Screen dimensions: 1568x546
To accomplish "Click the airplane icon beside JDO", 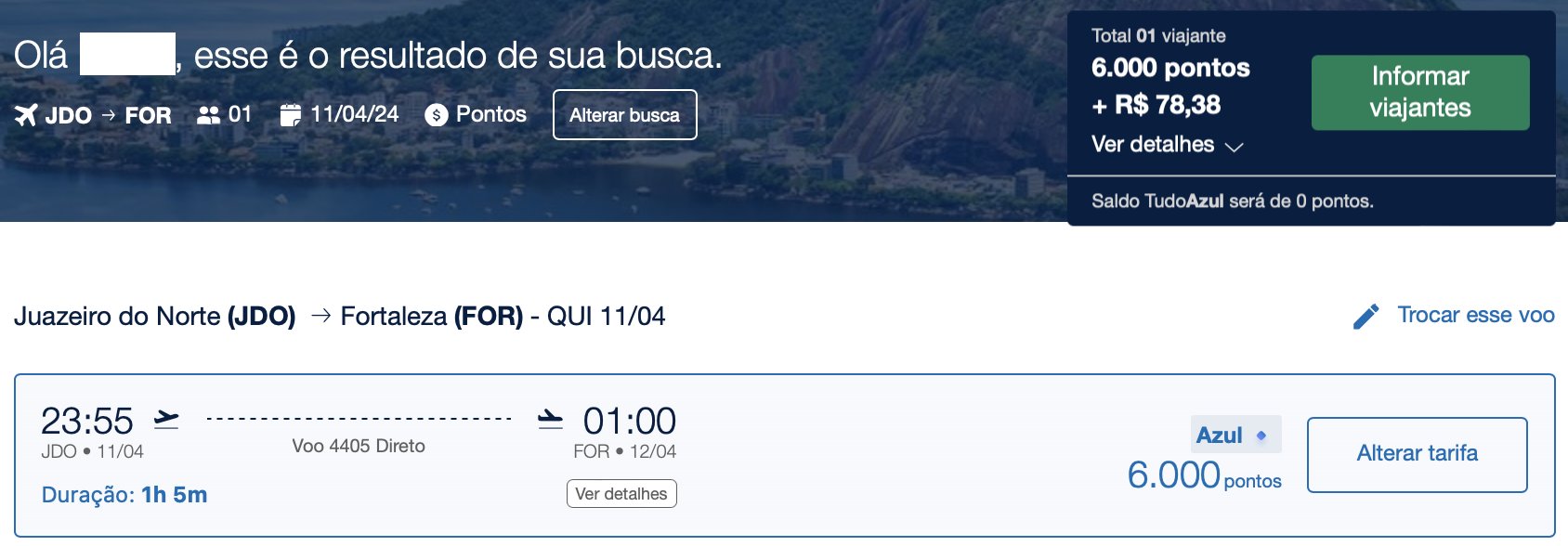I will (26, 115).
